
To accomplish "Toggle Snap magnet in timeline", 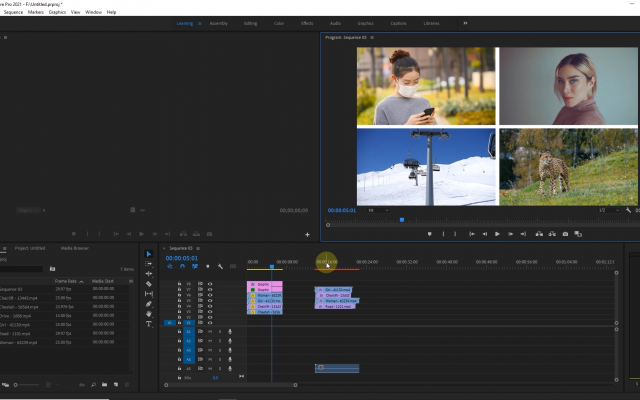I will [x=182, y=267].
